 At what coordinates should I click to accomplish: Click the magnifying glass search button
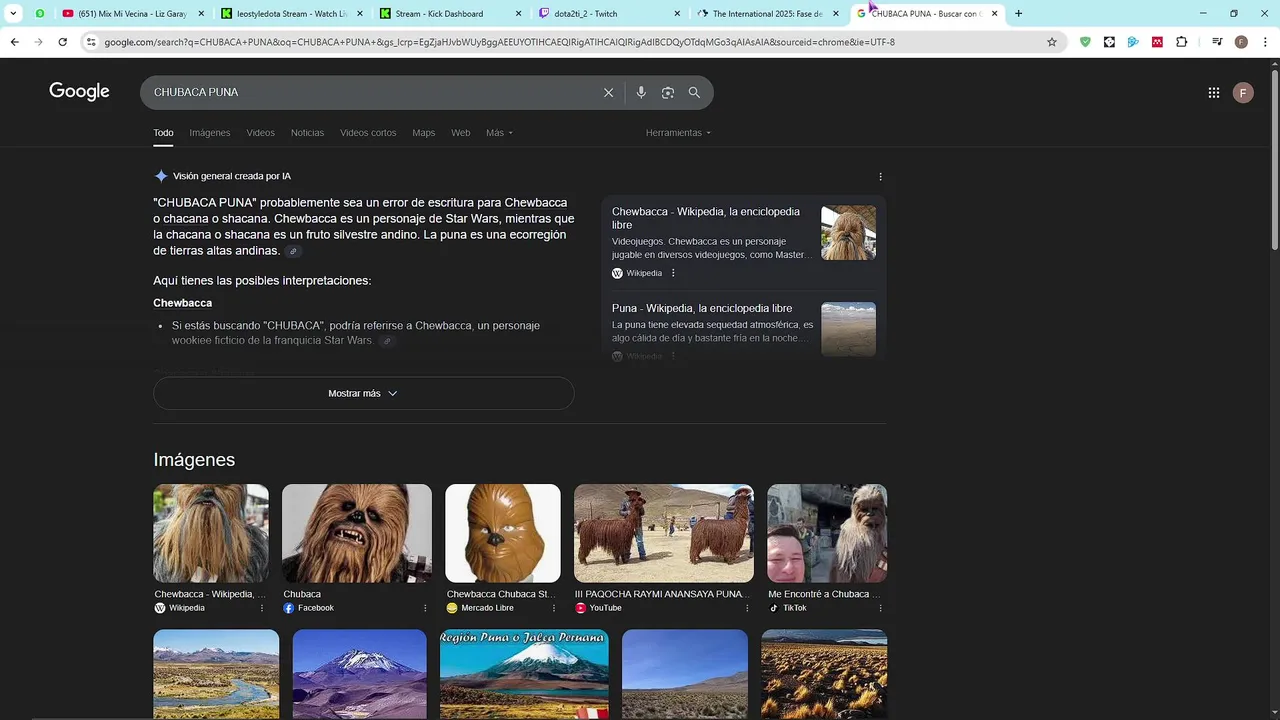point(694,92)
